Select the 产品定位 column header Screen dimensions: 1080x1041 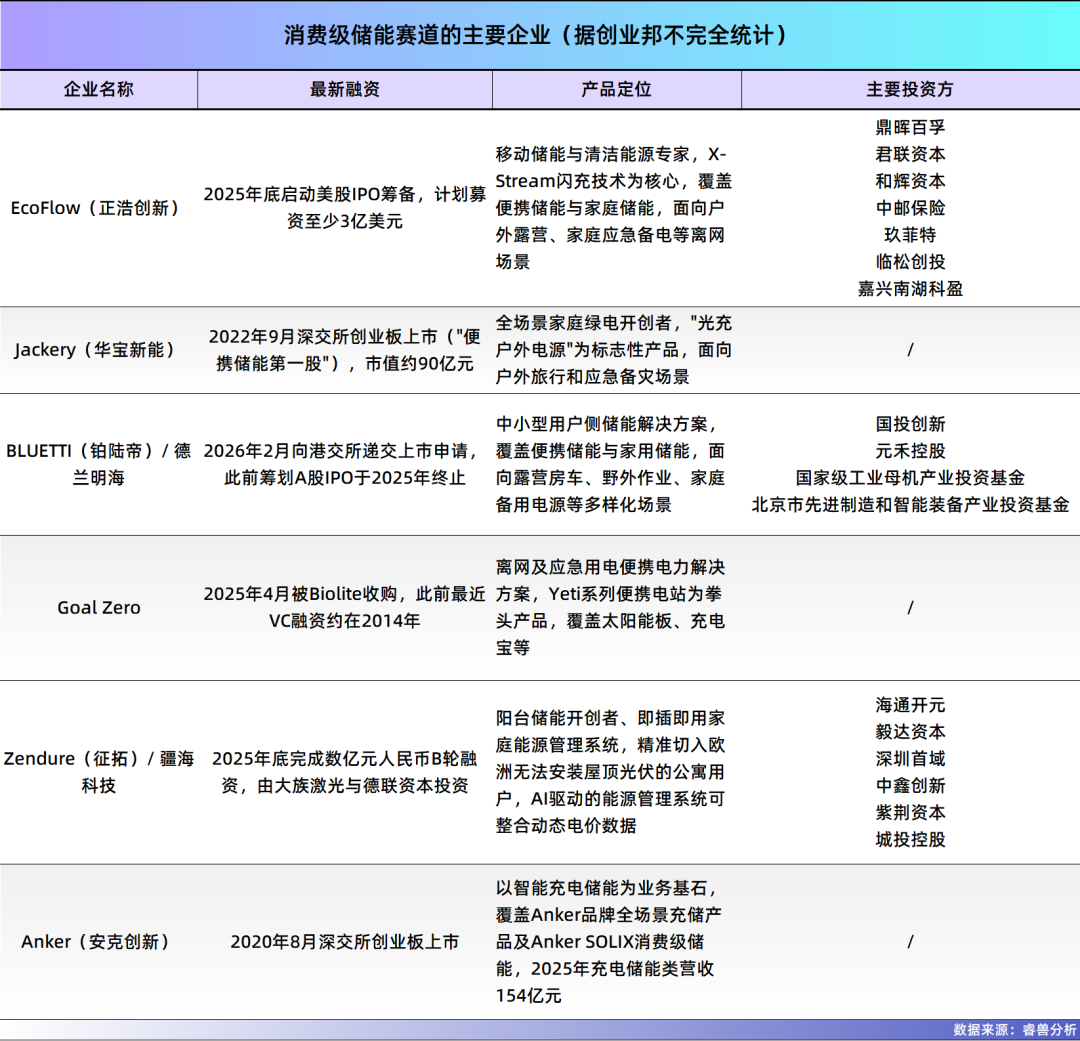tap(616, 90)
